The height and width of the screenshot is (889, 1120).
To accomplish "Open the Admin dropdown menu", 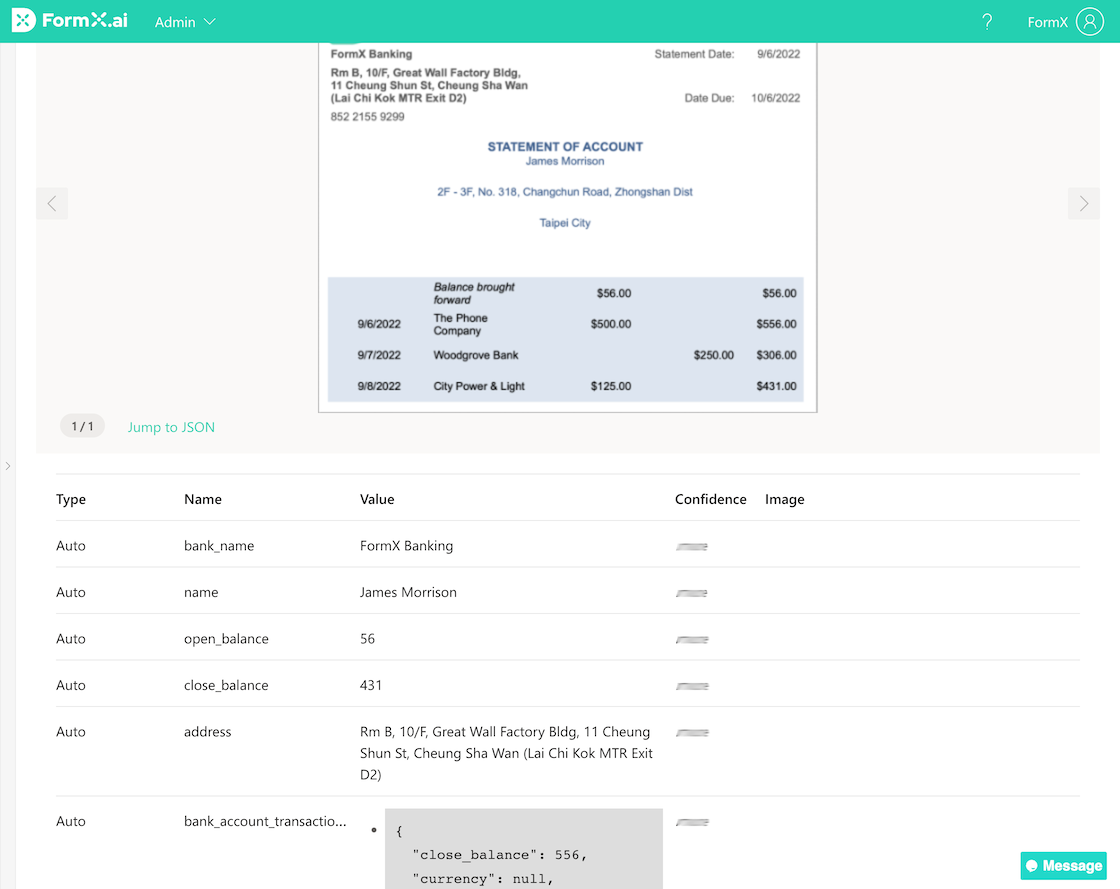I will point(185,22).
